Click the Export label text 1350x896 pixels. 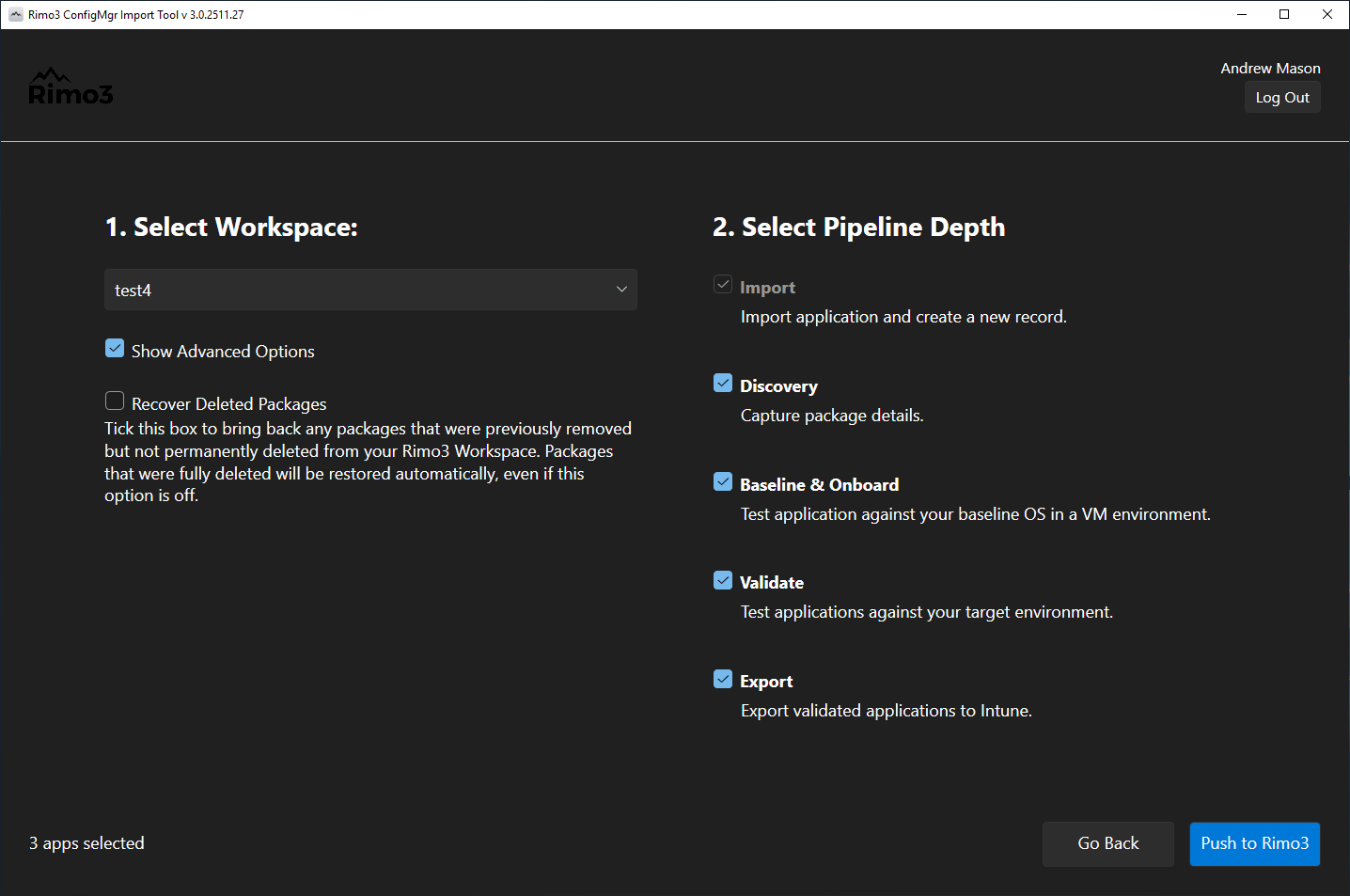[765, 682]
